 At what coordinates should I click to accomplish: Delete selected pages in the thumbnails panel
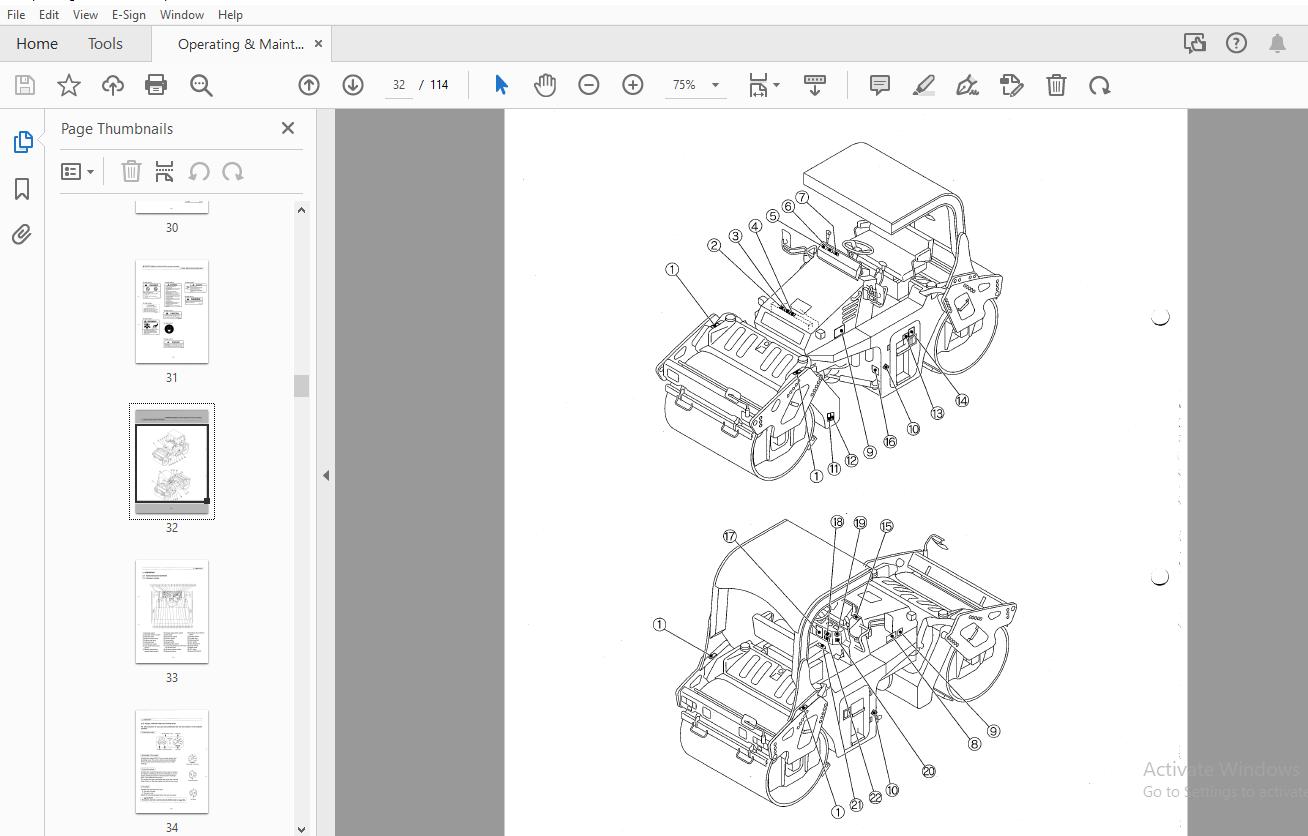point(131,172)
